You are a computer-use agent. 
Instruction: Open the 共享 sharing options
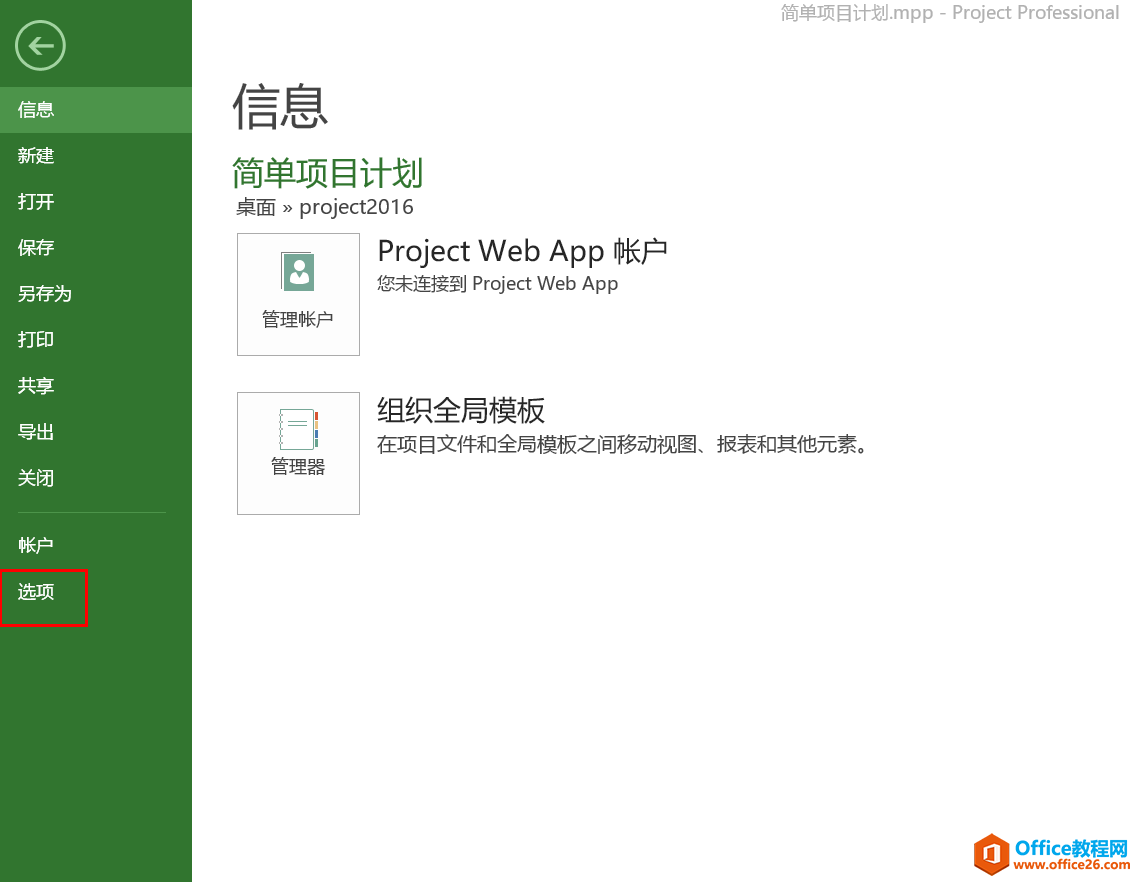click(x=37, y=386)
